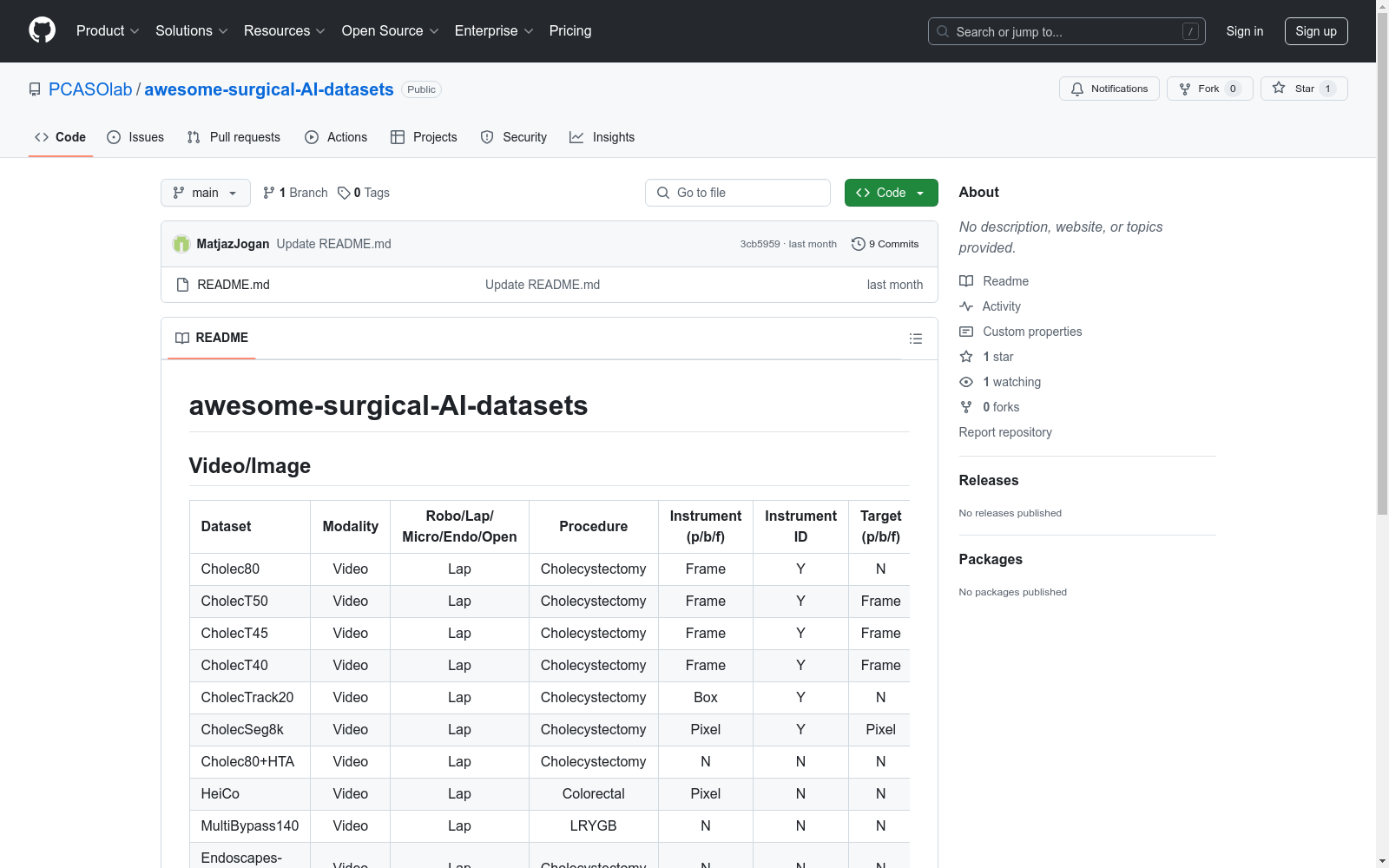Click the Custom properties note icon

click(966, 332)
